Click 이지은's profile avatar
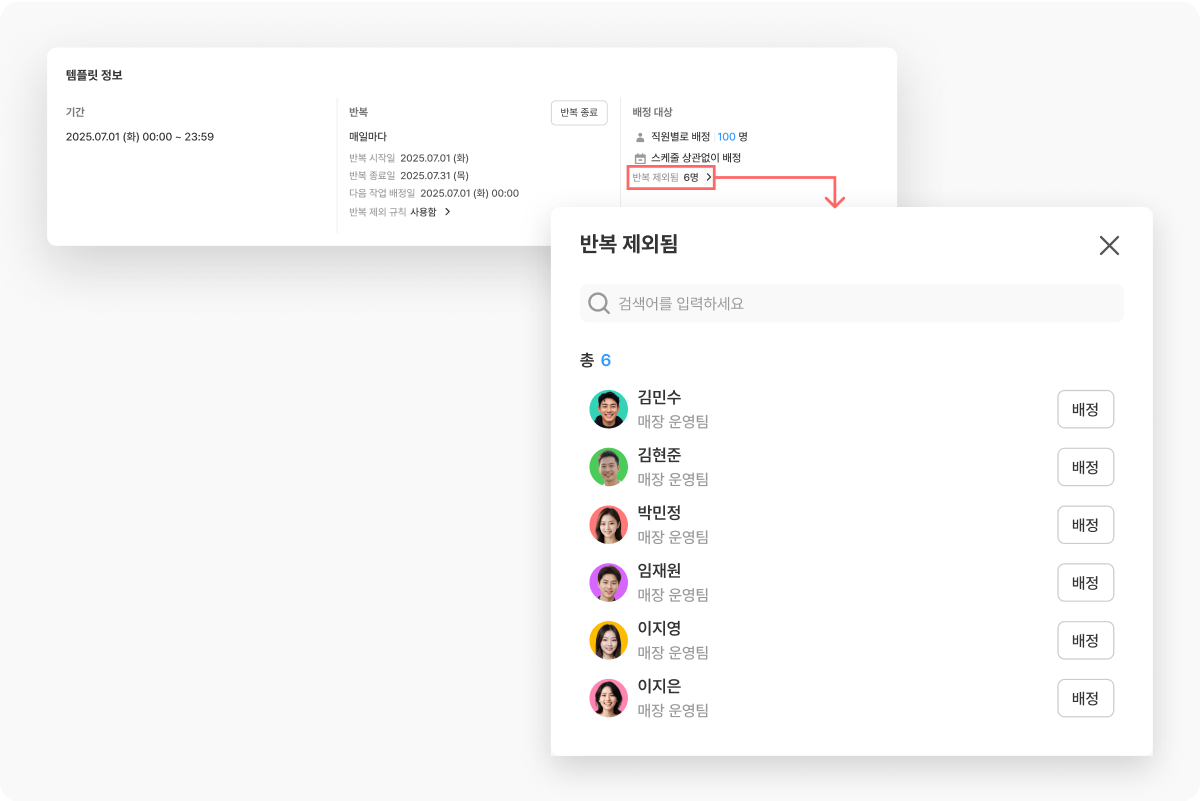 [x=608, y=698]
